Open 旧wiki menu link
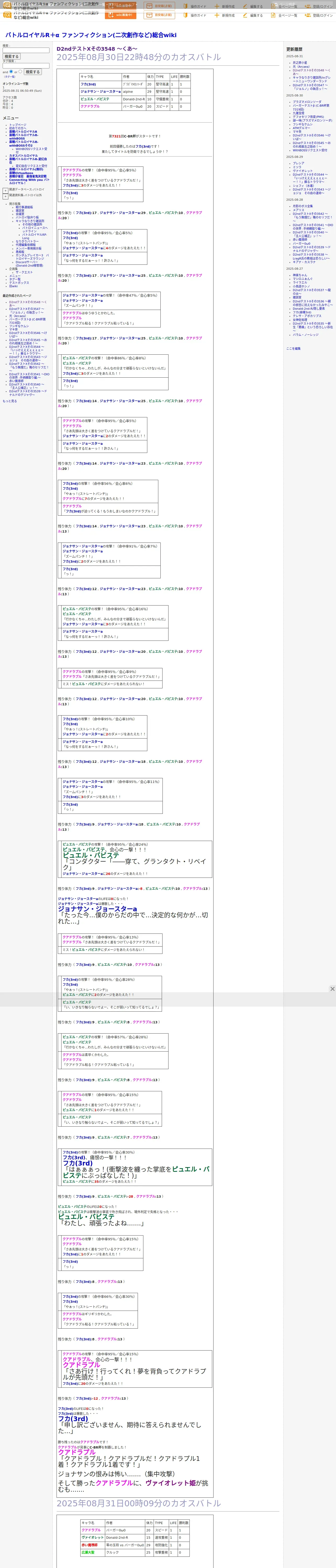Screen dimensions: 336x1568 13,286
